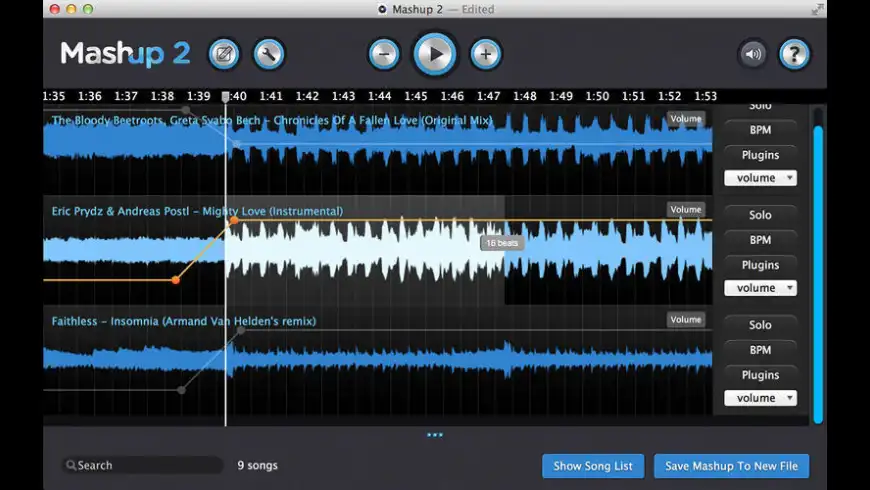Click the speaker volume icon
The width and height of the screenshot is (870, 490).
tap(753, 54)
